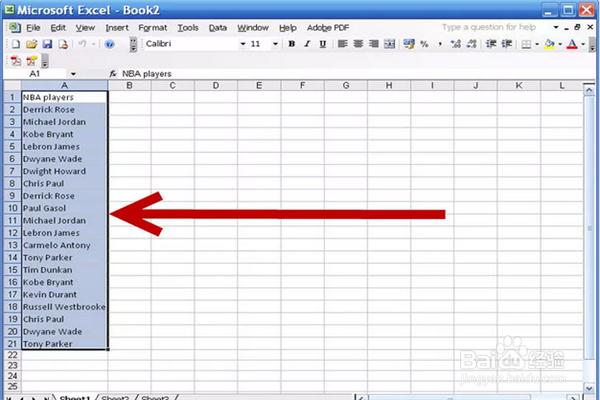Select cell containing Paul Gasol
The height and width of the screenshot is (400, 600).
pyautogui.click(x=64, y=208)
